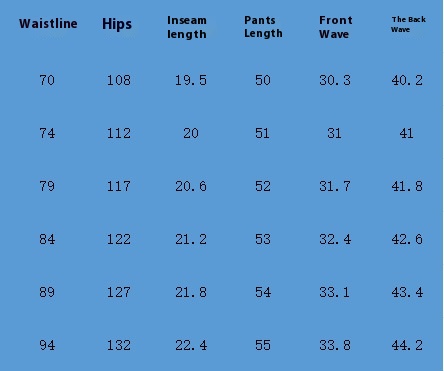
Task: Click hips value 117
Action: 119,186
